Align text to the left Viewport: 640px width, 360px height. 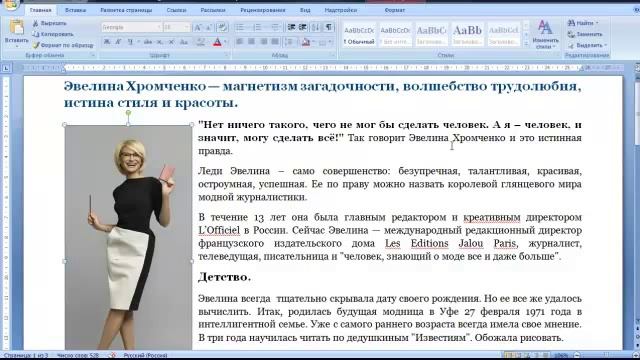click(x=240, y=42)
